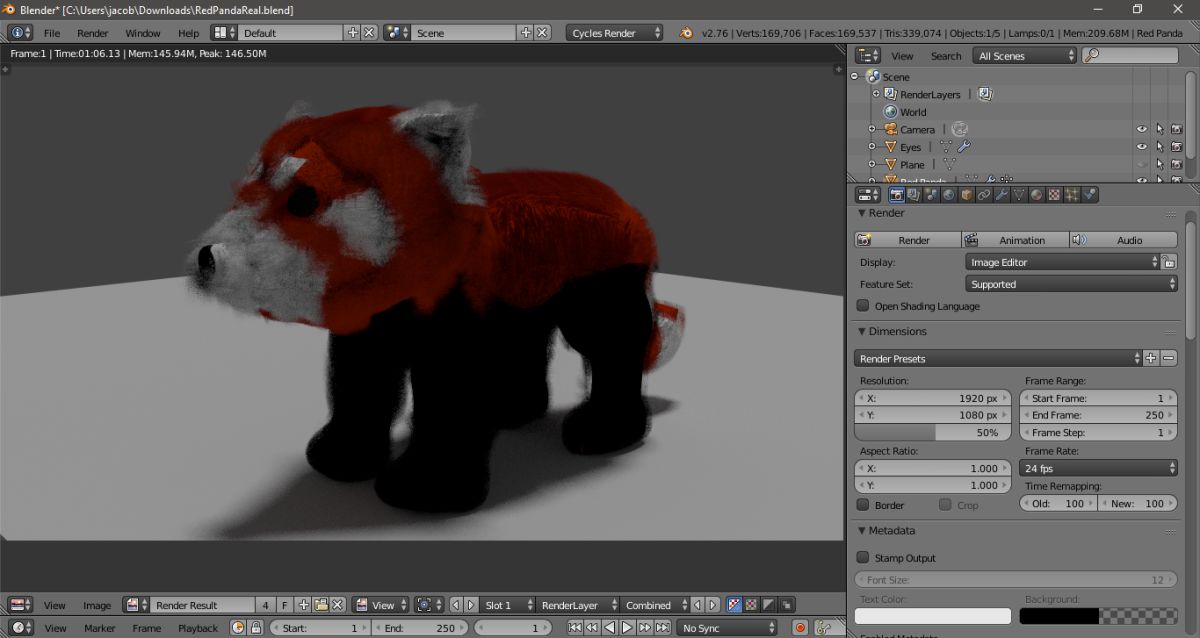This screenshot has width=1200, height=638.
Task: Open the Particles properties tab
Action: pos(1071,195)
